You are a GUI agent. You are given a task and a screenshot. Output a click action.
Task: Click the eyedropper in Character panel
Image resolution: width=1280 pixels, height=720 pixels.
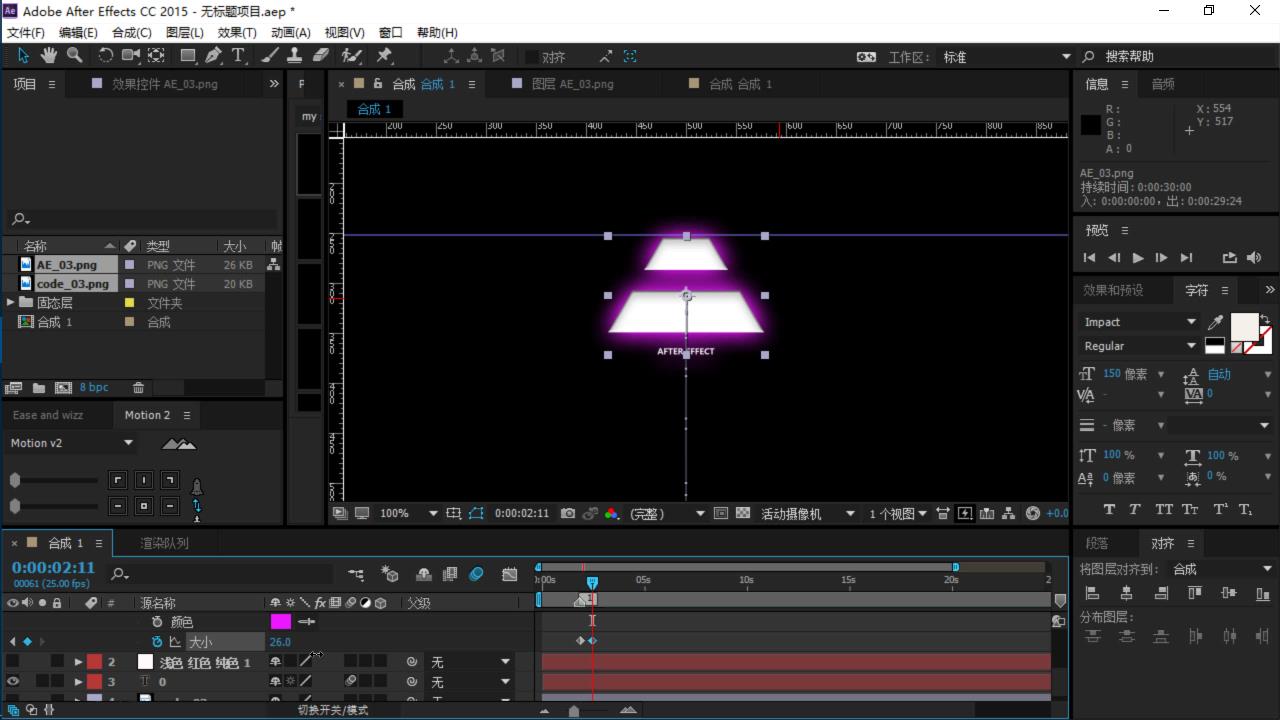click(x=1216, y=322)
